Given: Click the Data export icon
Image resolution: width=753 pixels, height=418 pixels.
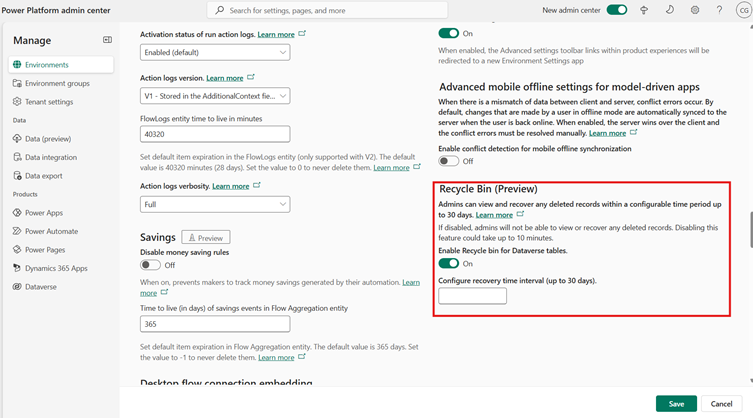Looking at the screenshot, I should point(17,175).
